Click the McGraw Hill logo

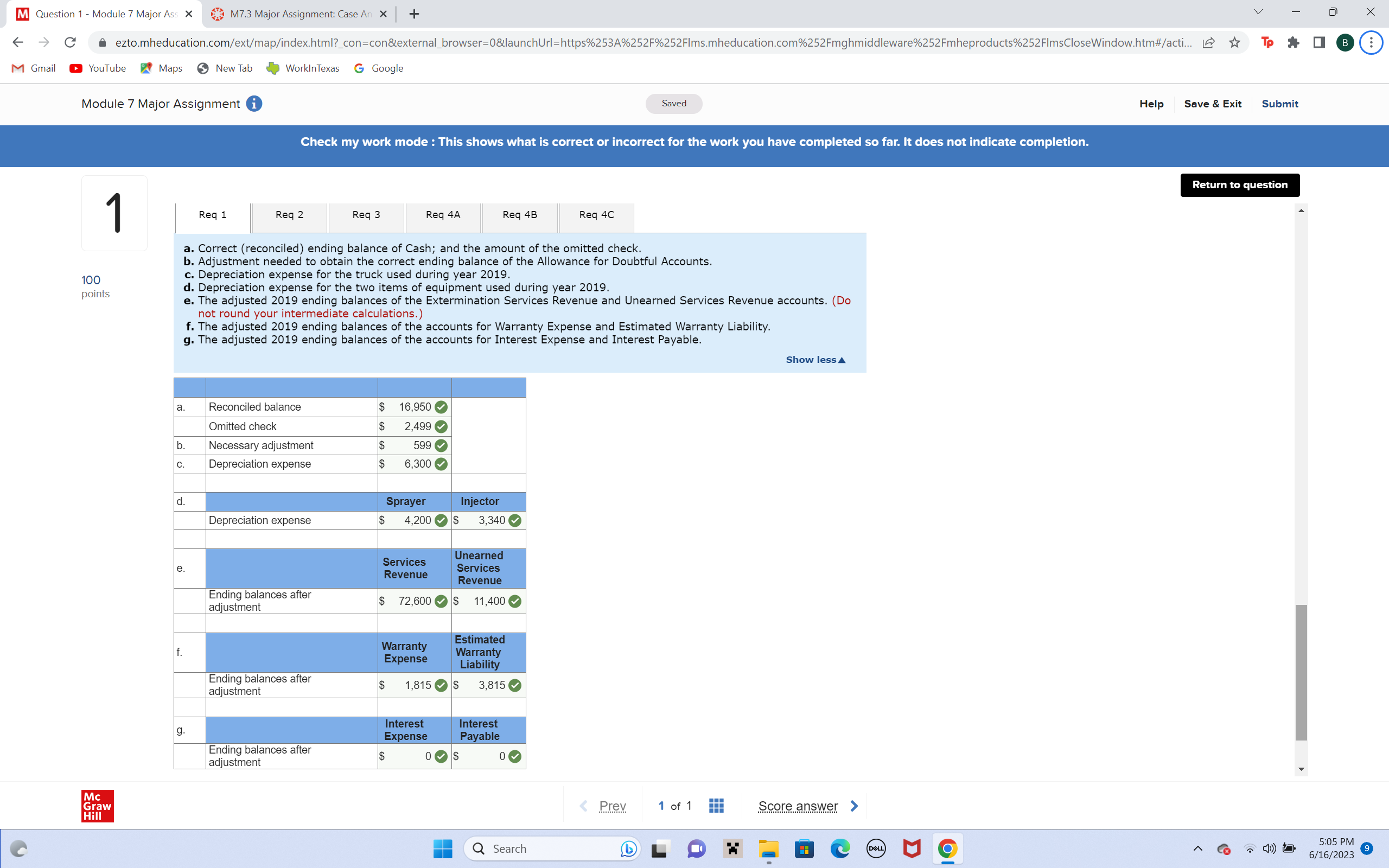pyautogui.click(x=98, y=806)
